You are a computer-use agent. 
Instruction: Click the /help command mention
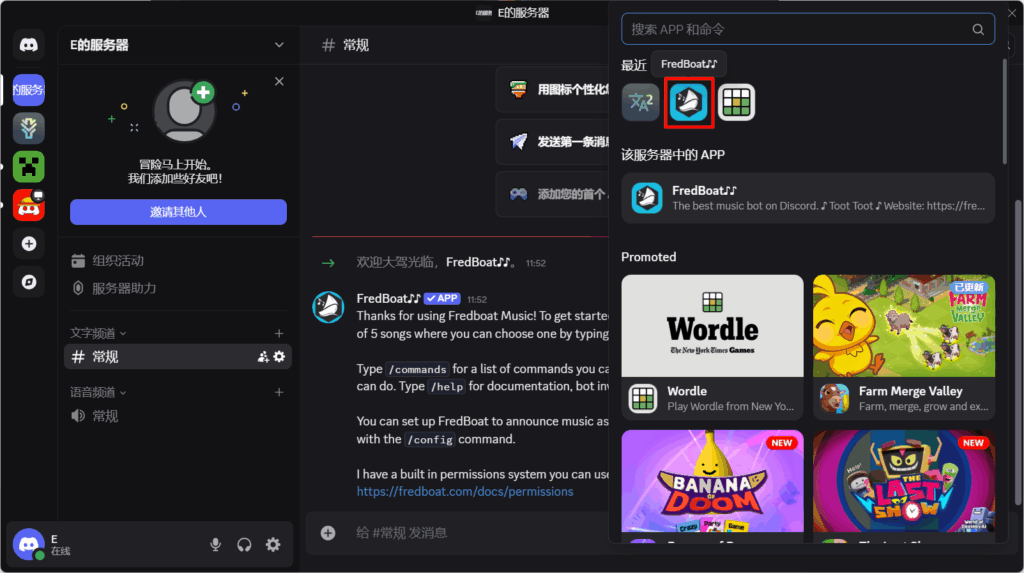(x=447, y=387)
